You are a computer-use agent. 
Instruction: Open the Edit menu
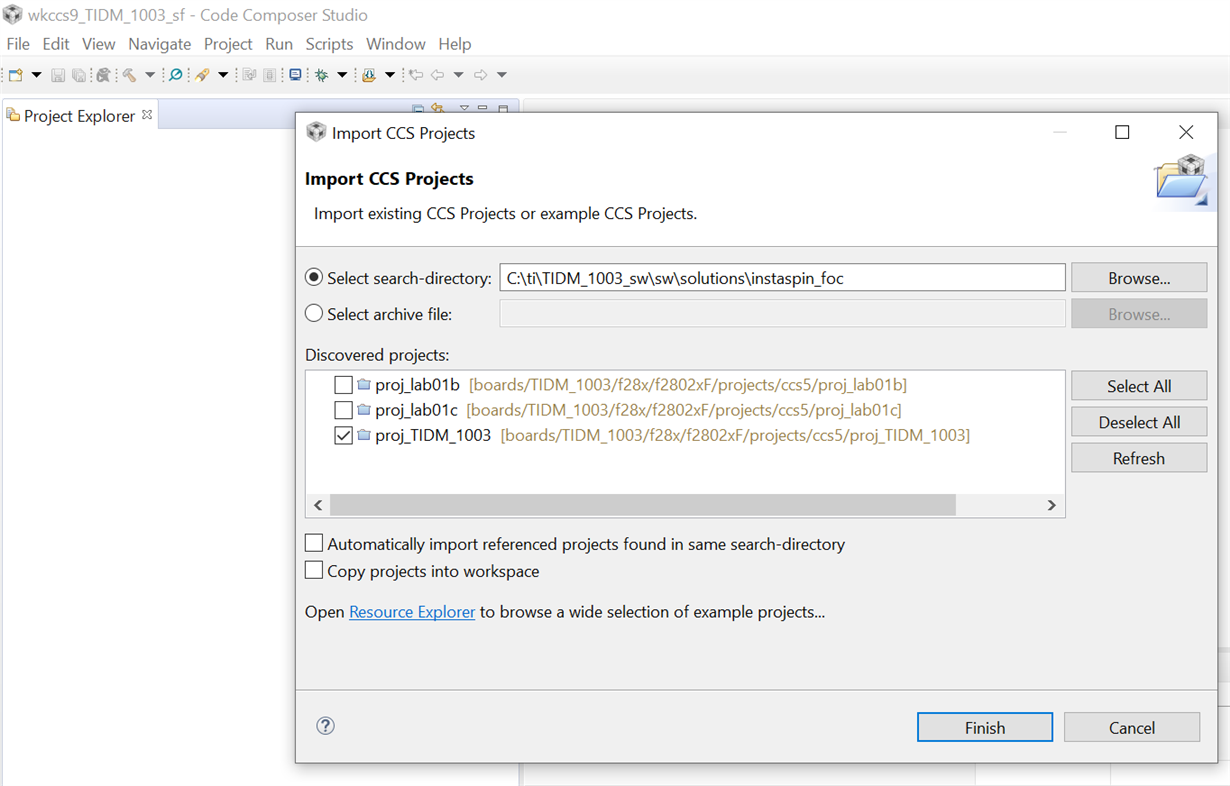tap(56, 44)
